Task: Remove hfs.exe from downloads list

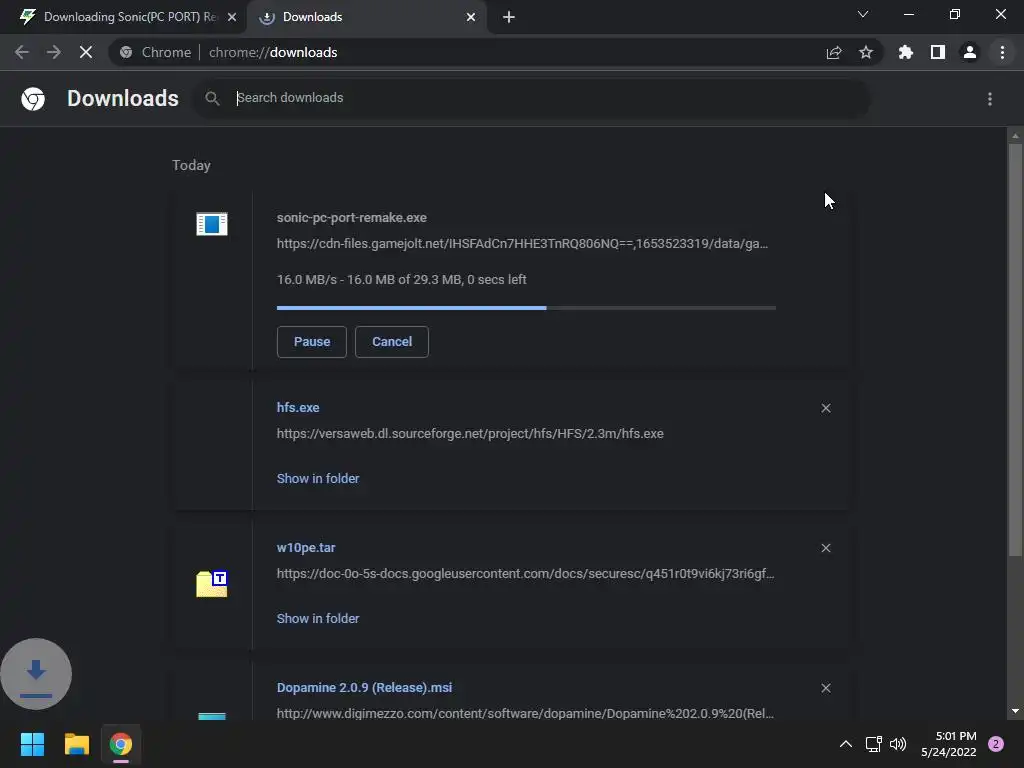Action: 826,408
